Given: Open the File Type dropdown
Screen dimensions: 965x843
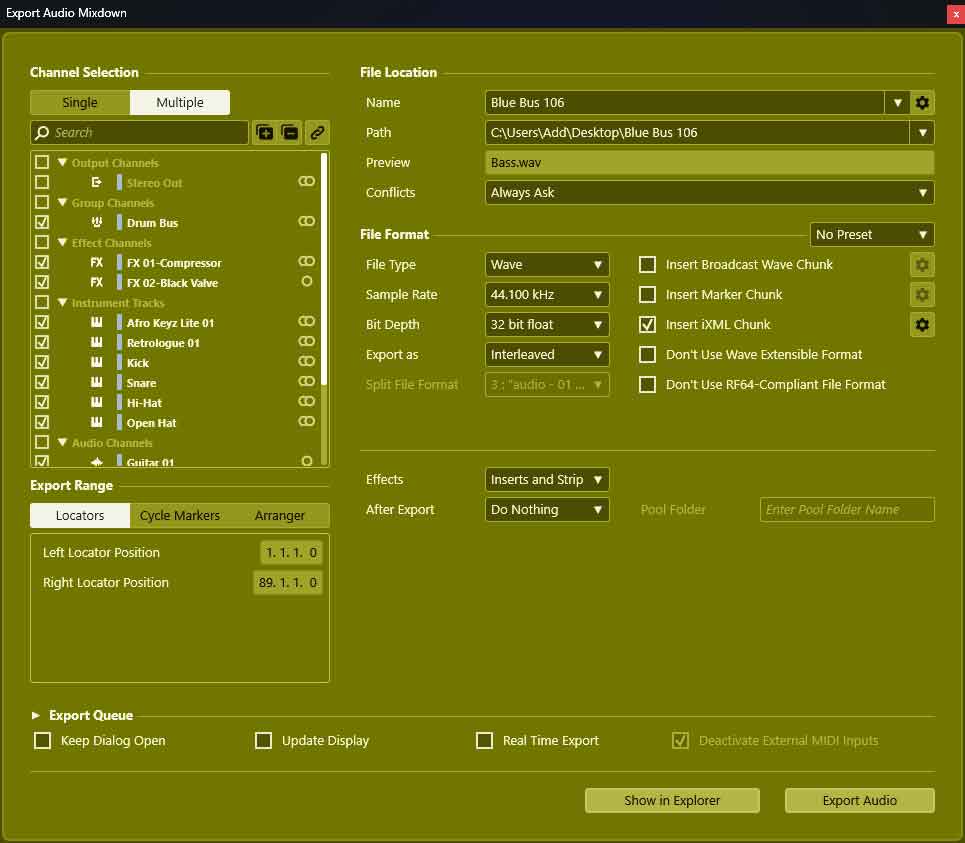Looking at the screenshot, I should 548,264.
